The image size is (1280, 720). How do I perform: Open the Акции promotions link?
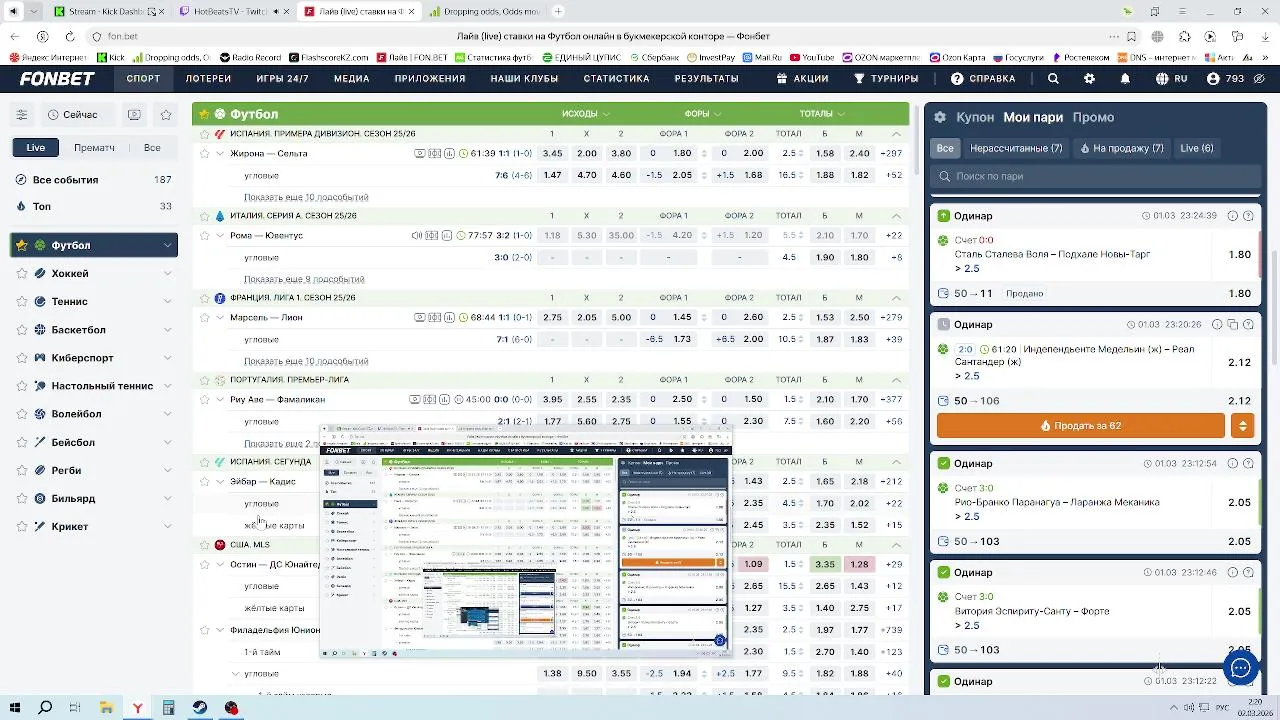[x=802, y=79]
